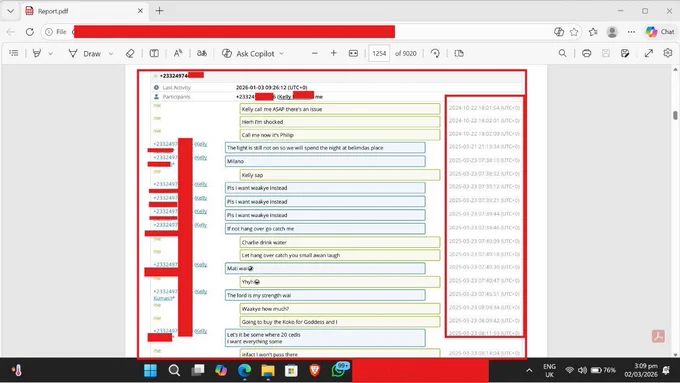
Task: Click Kelly link beside 'Mati wai' message
Action: (201, 265)
